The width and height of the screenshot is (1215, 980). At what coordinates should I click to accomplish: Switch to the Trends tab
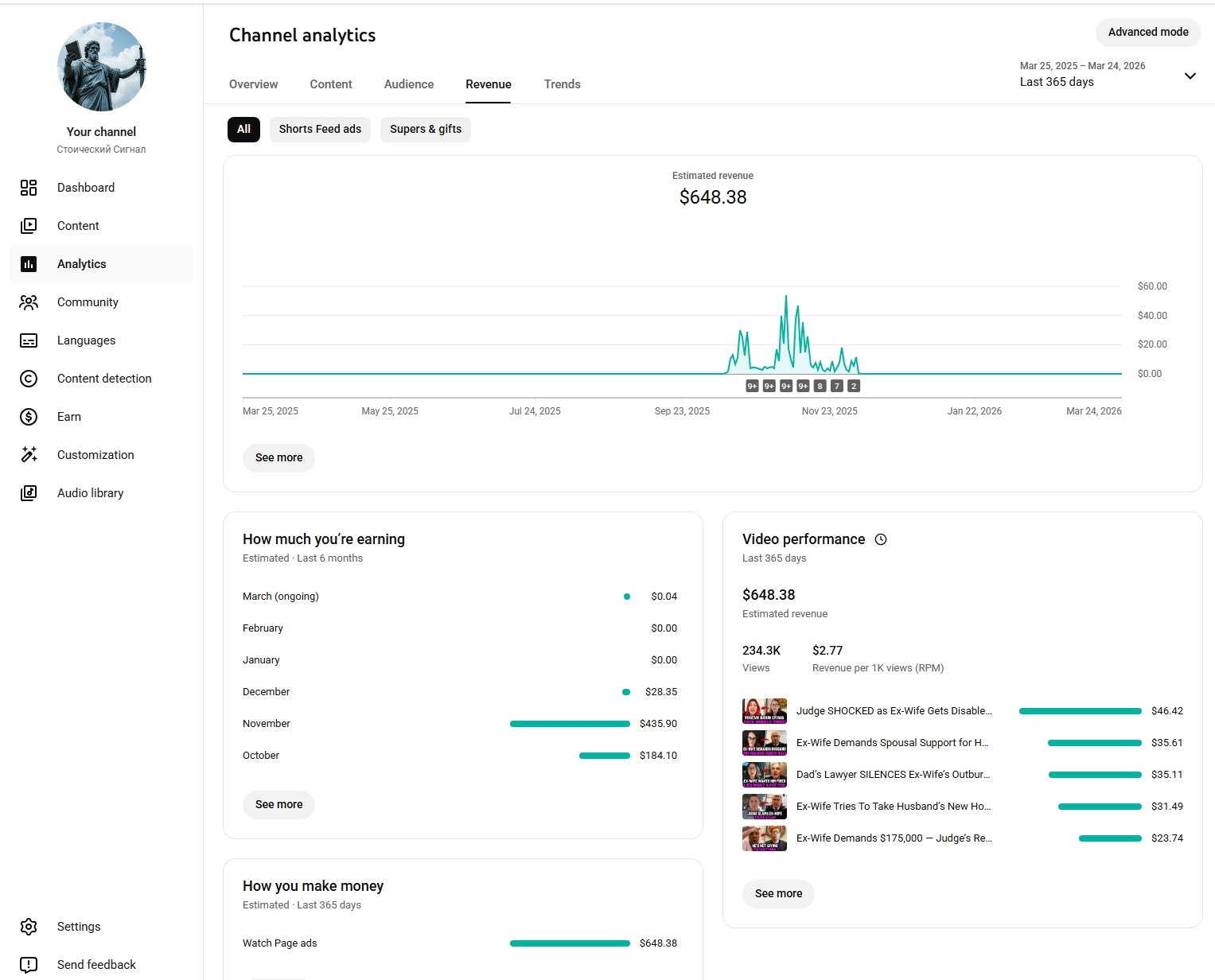click(562, 84)
